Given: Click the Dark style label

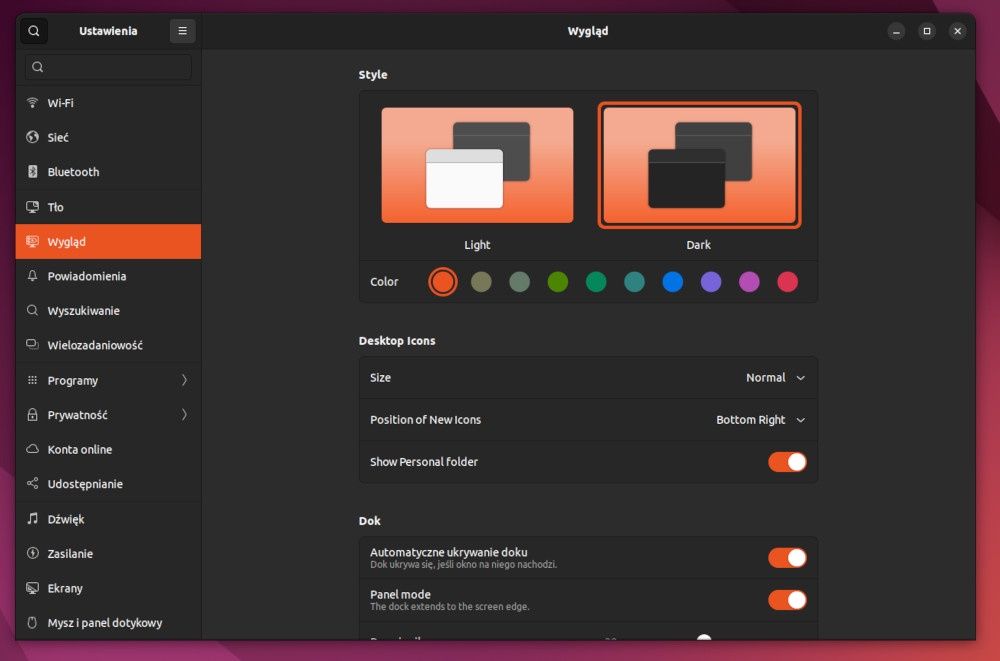Looking at the screenshot, I should pos(698,244).
